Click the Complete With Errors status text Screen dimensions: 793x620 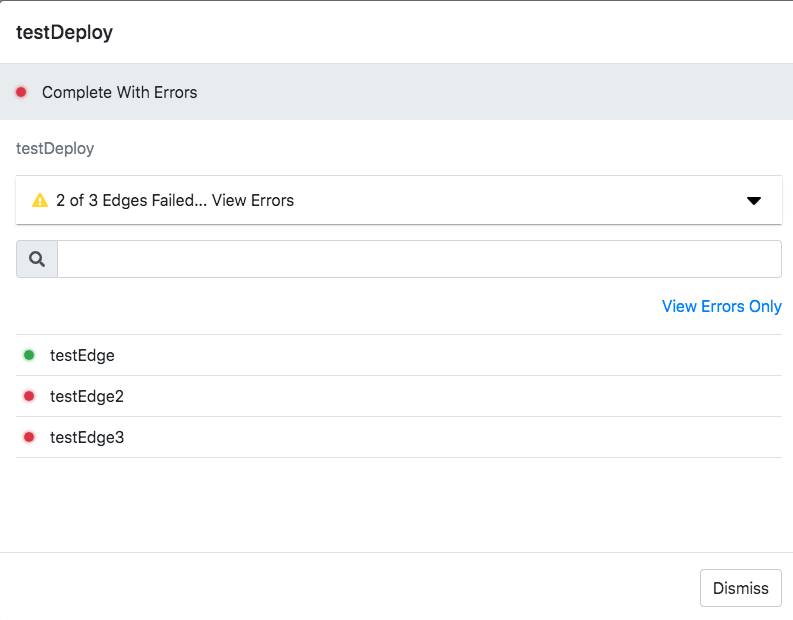tap(120, 92)
